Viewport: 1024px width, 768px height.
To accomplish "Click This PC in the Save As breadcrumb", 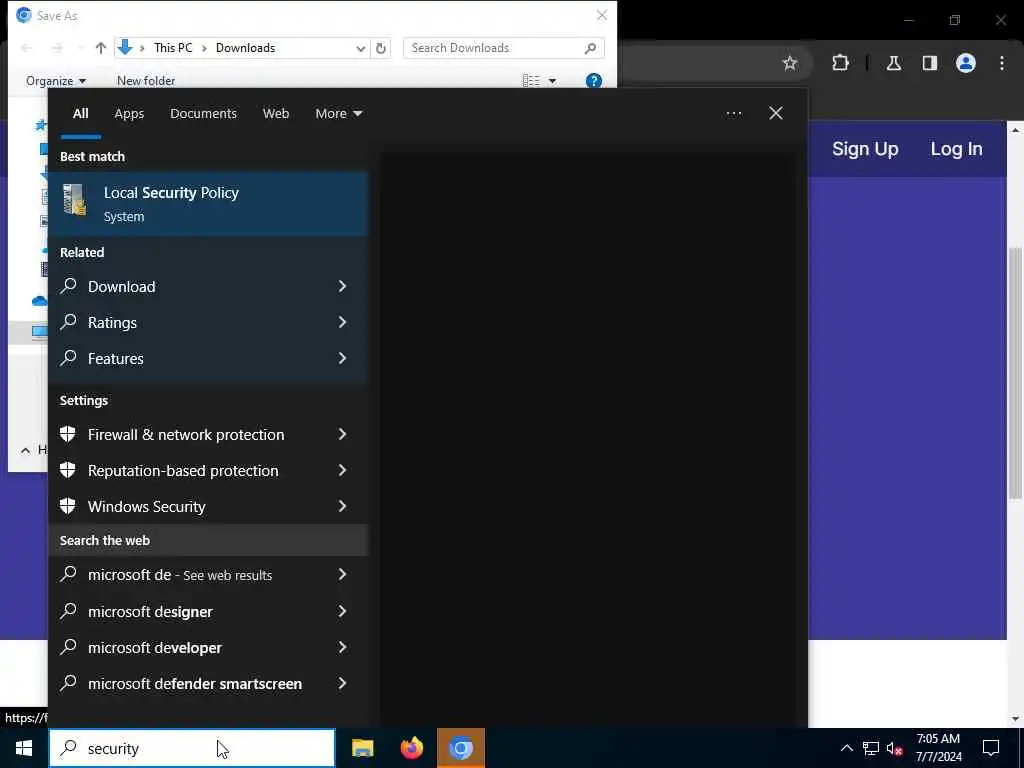I will pos(173,48).
